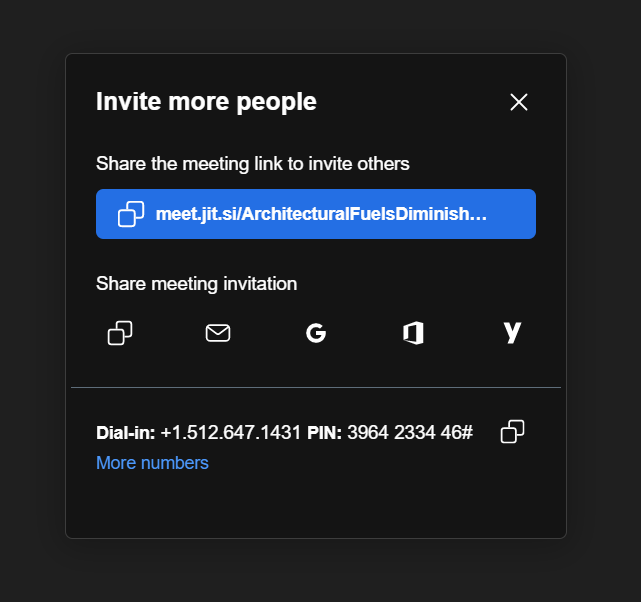
Task: Click the copy icon inside blue link button
Action: (x=131, y=214)
